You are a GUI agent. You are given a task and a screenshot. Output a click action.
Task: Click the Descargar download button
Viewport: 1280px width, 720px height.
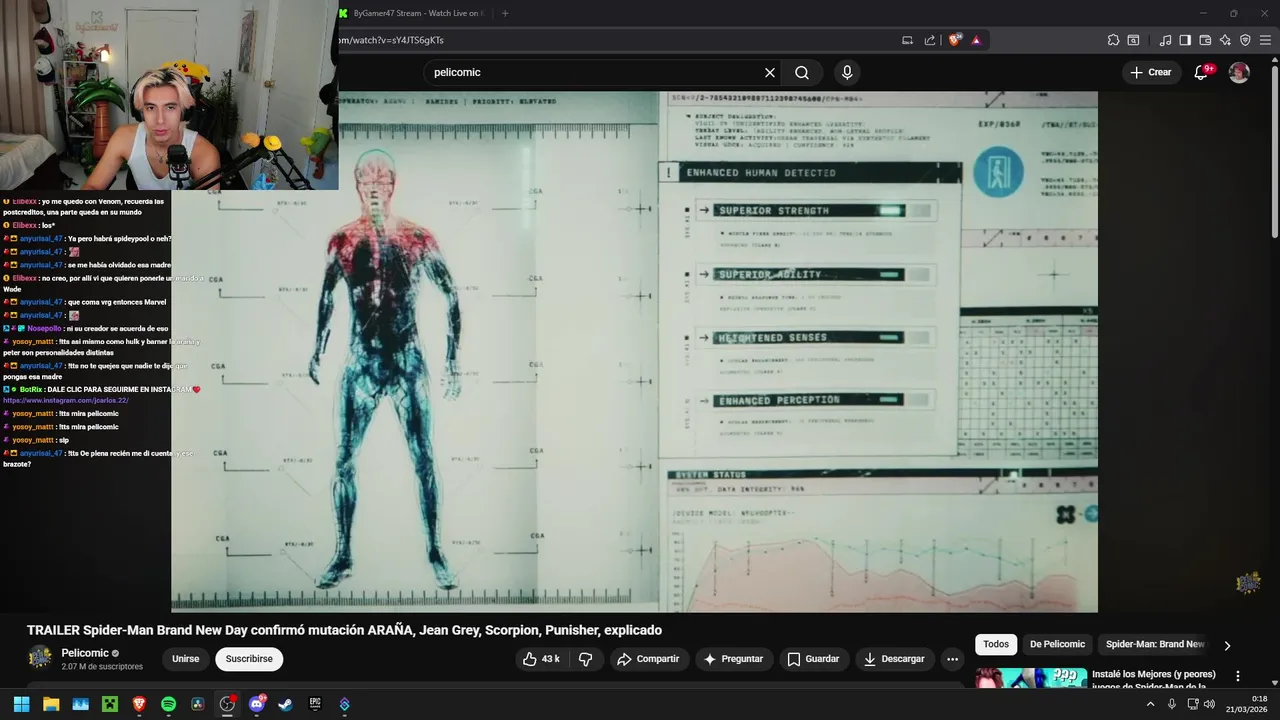point(894,659)
